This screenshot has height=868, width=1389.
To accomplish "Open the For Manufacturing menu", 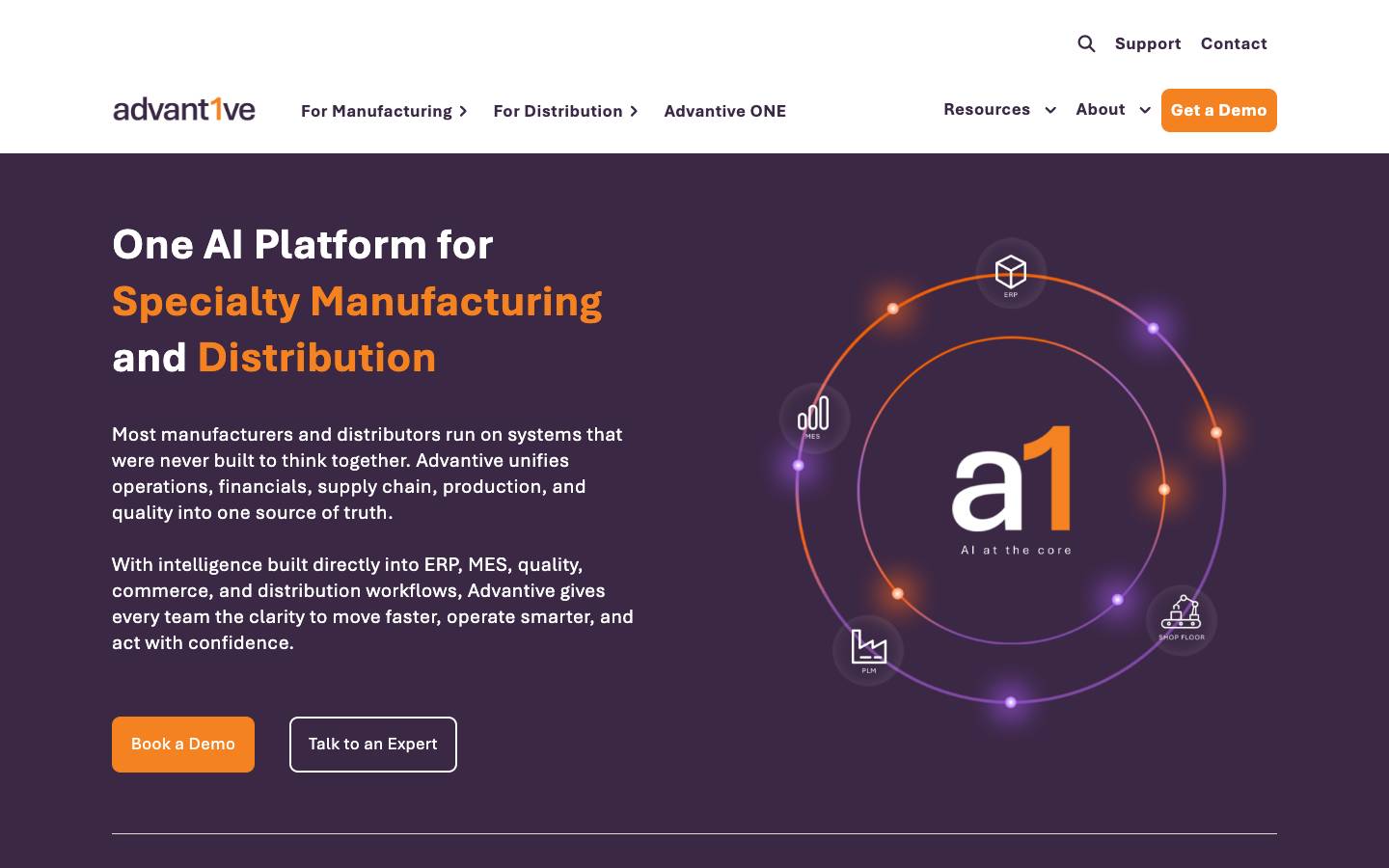I will (376, 111).
